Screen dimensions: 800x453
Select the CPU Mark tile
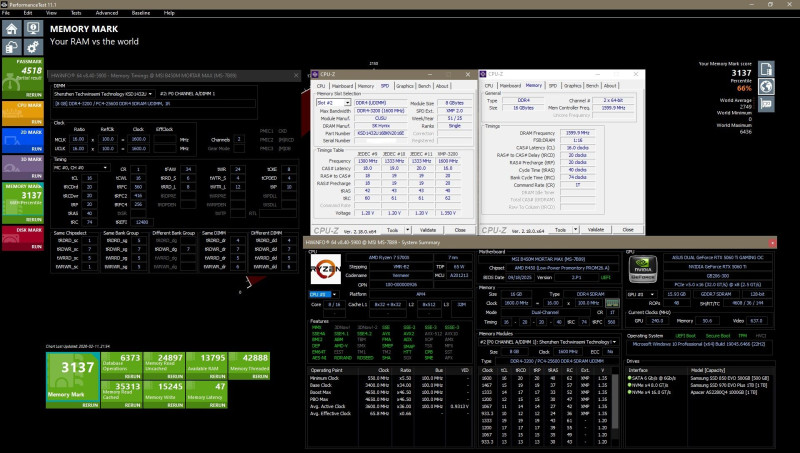pyautogui.click(x=23, y=113)
